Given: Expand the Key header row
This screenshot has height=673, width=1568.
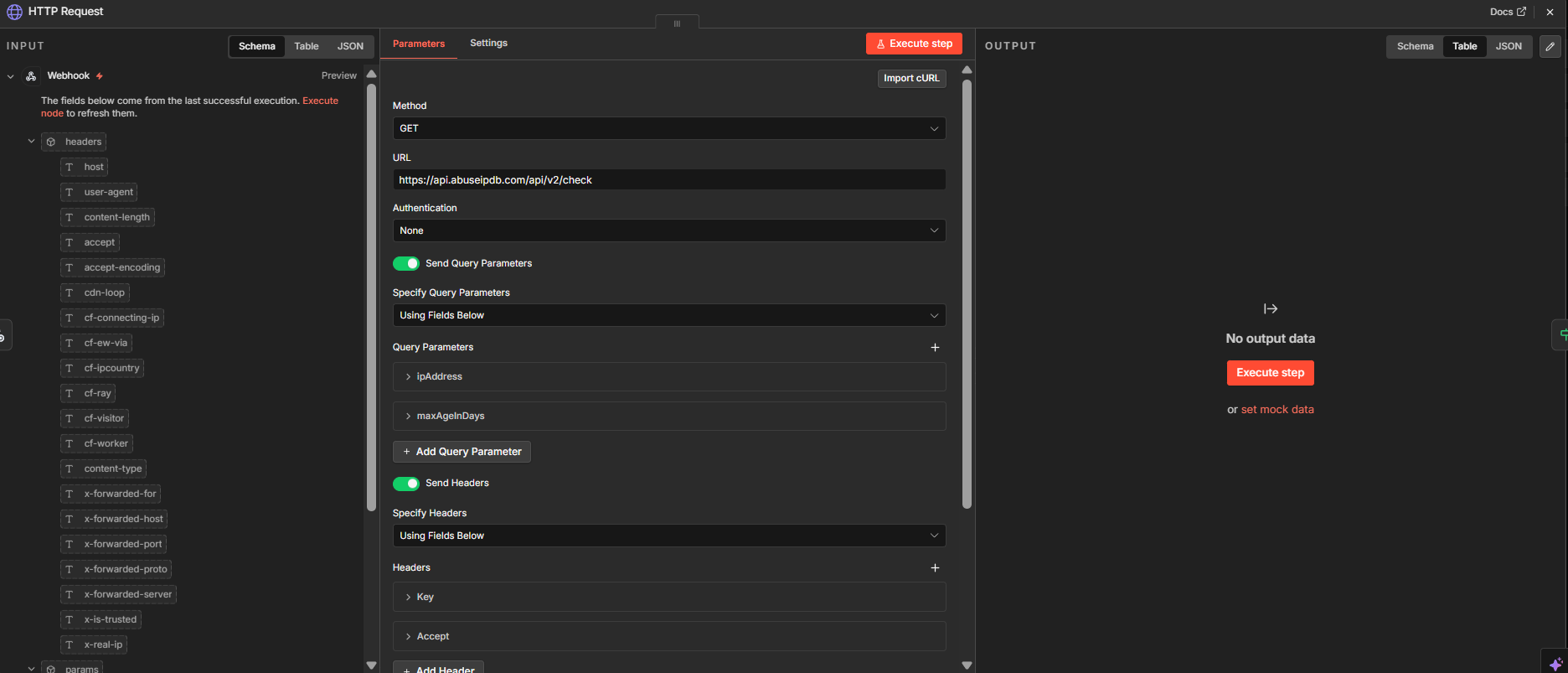Looking at the screenshot, I should (669, 598).
